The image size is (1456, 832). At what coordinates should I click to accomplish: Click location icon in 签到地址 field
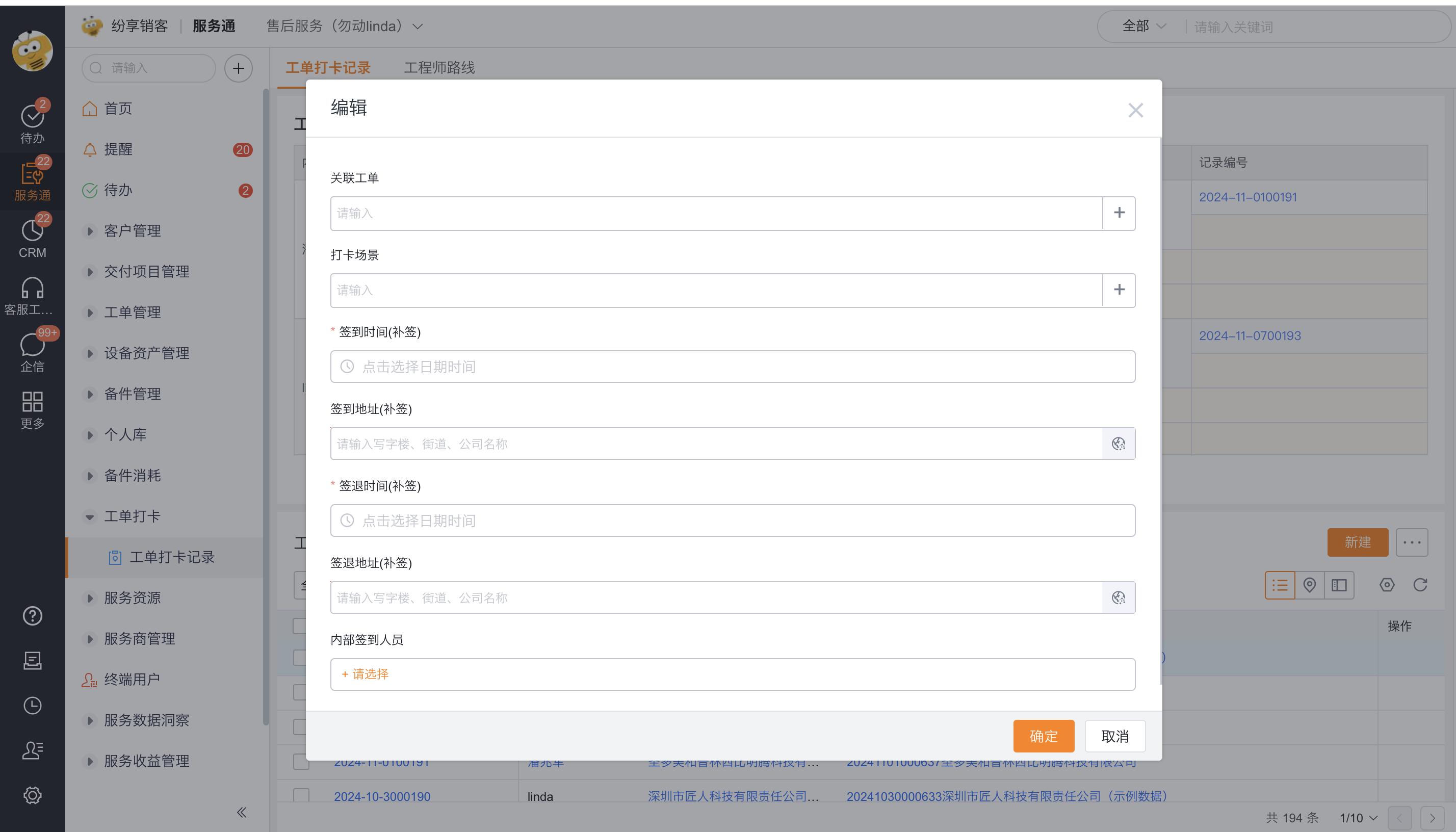(1119, 444)
